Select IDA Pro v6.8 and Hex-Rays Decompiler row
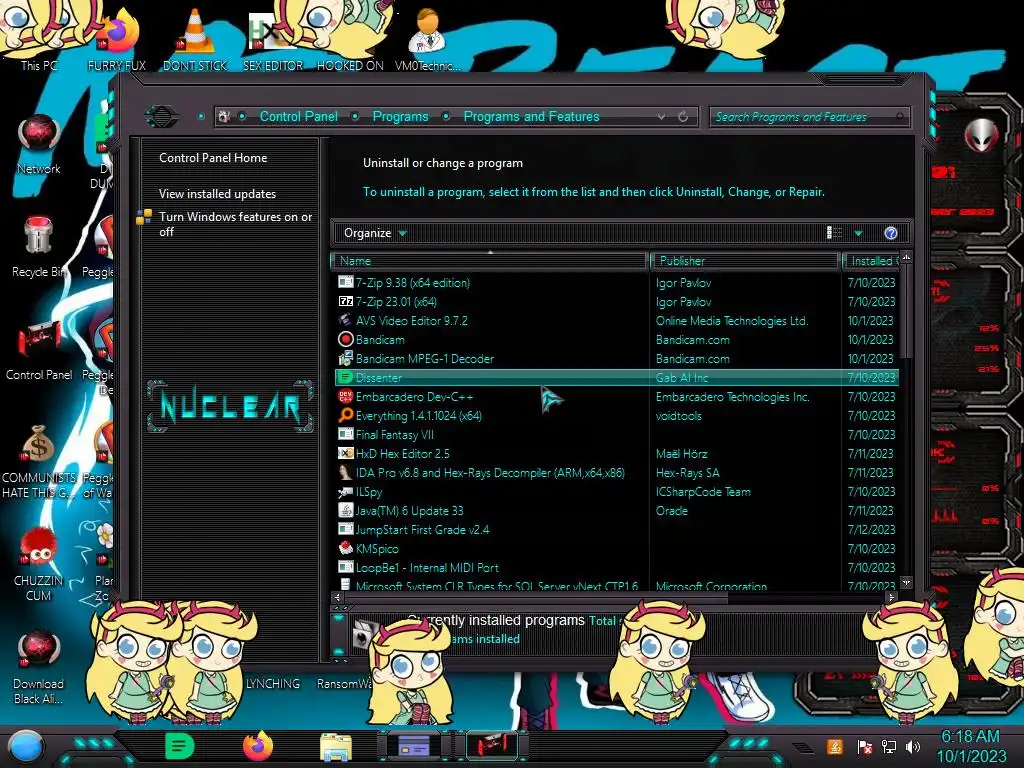 click(x=616, y=472)
